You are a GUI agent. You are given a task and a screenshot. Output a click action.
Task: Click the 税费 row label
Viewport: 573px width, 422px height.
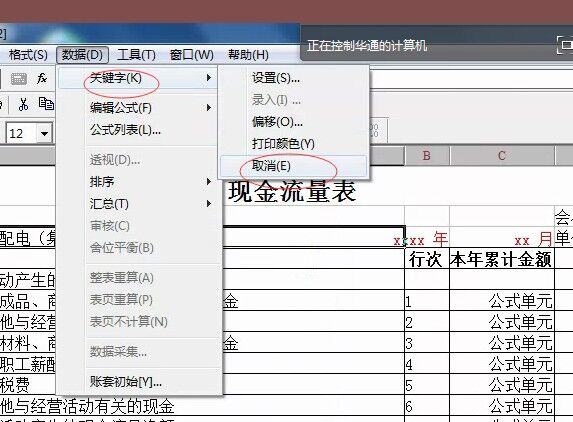tap(15, 385)
